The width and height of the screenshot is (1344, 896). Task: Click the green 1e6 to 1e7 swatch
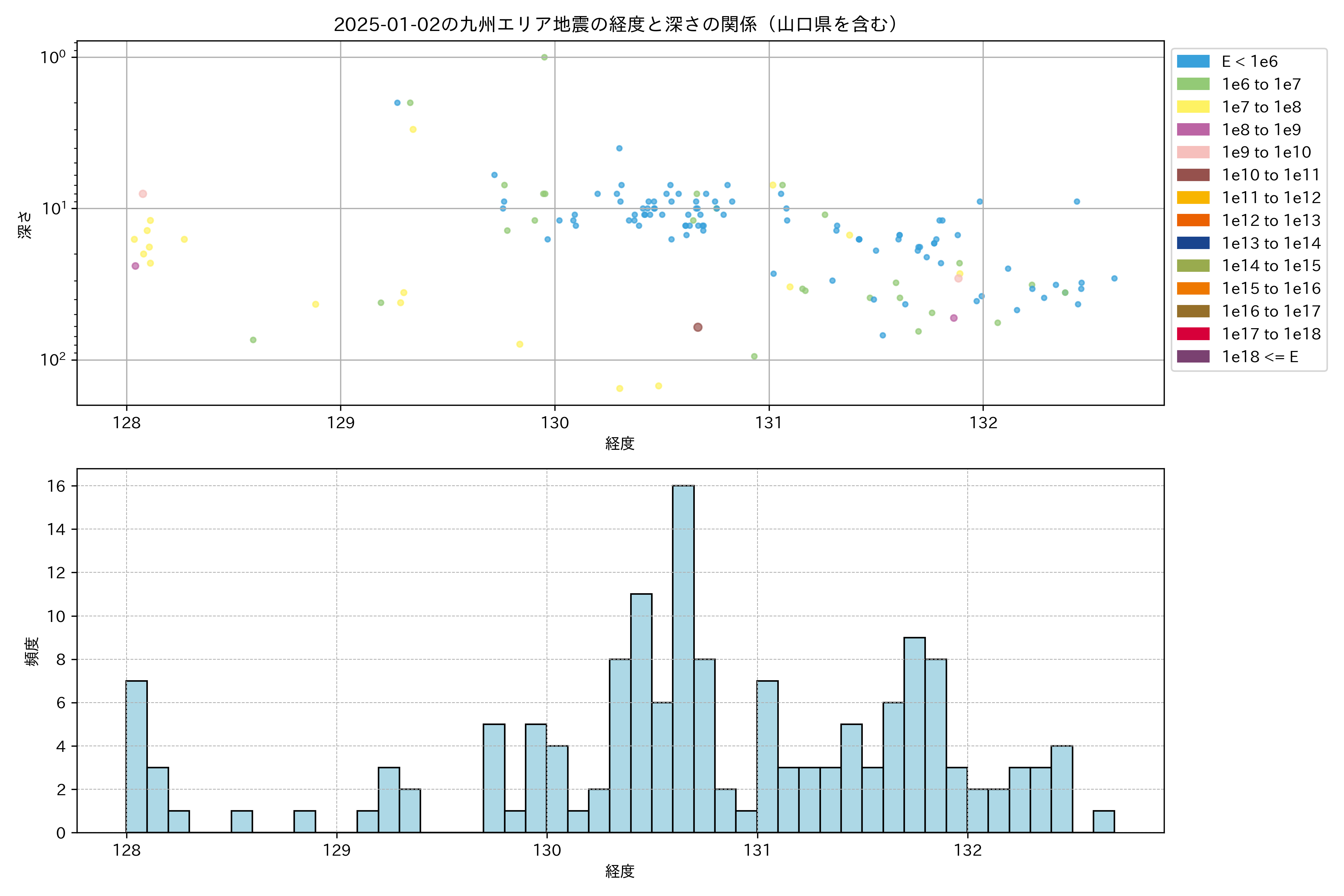1192,84
